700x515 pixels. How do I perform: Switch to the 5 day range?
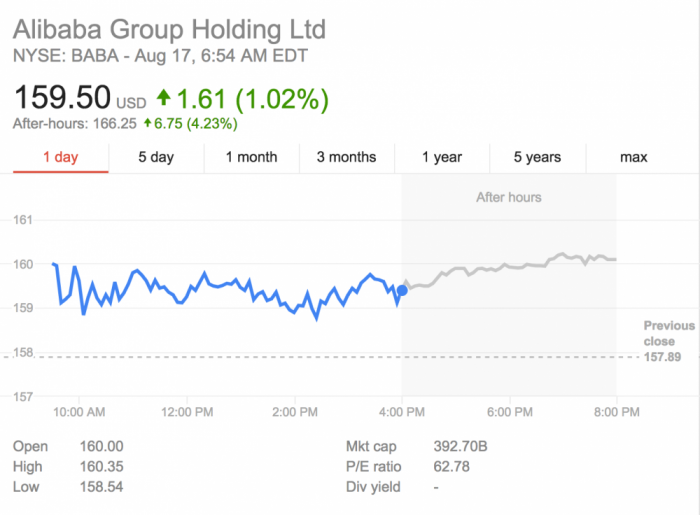pos(156,157)
